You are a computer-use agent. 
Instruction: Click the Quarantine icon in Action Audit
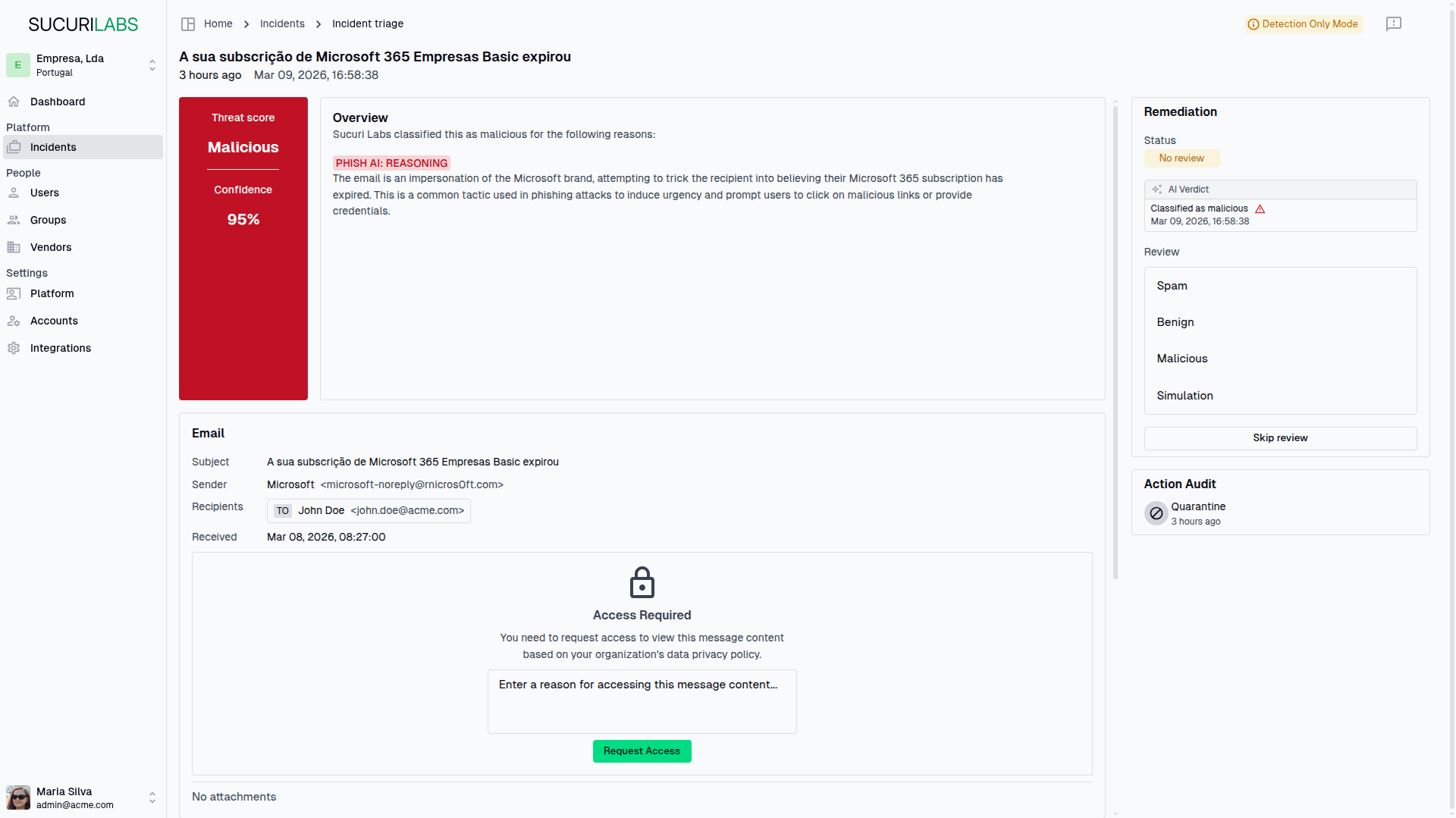coord(1156,512)
